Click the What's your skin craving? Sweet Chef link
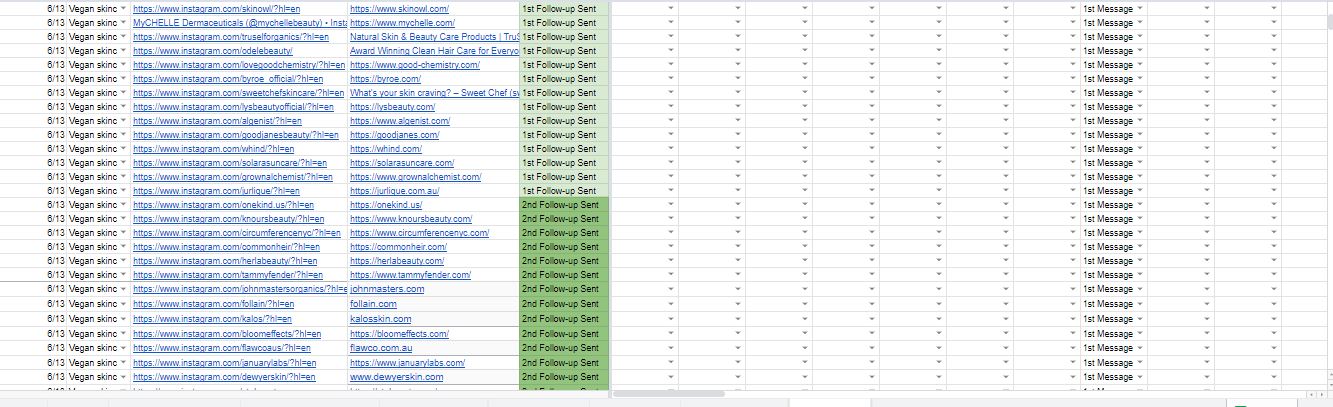The image size is (1333, 407). point(435,92)
